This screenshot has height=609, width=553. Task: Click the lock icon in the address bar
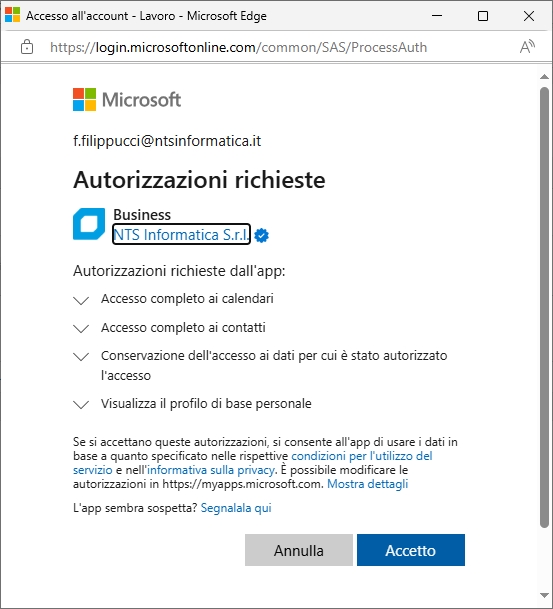click(27, 47)
